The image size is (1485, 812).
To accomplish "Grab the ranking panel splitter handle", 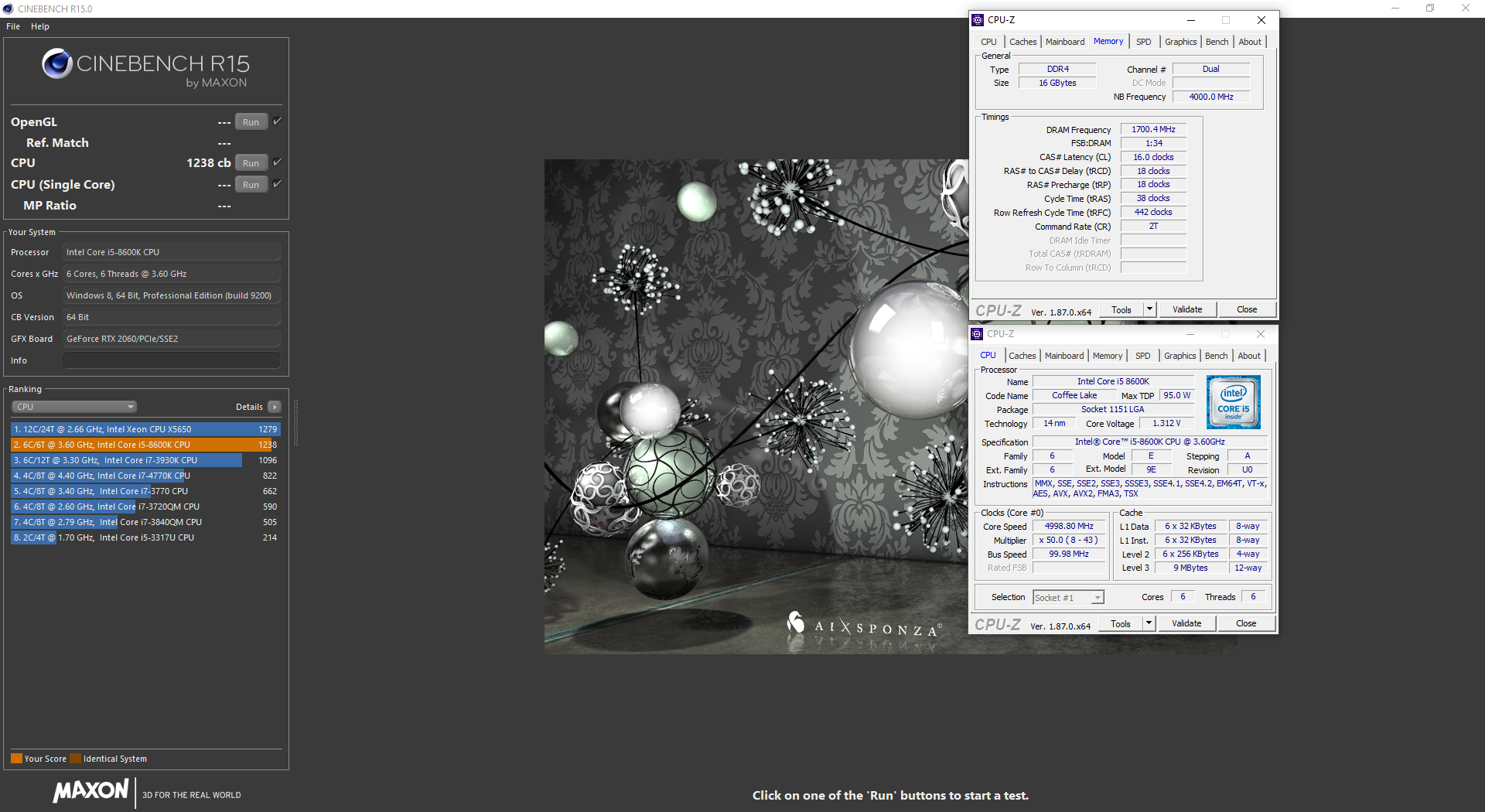I will [295, 423].
